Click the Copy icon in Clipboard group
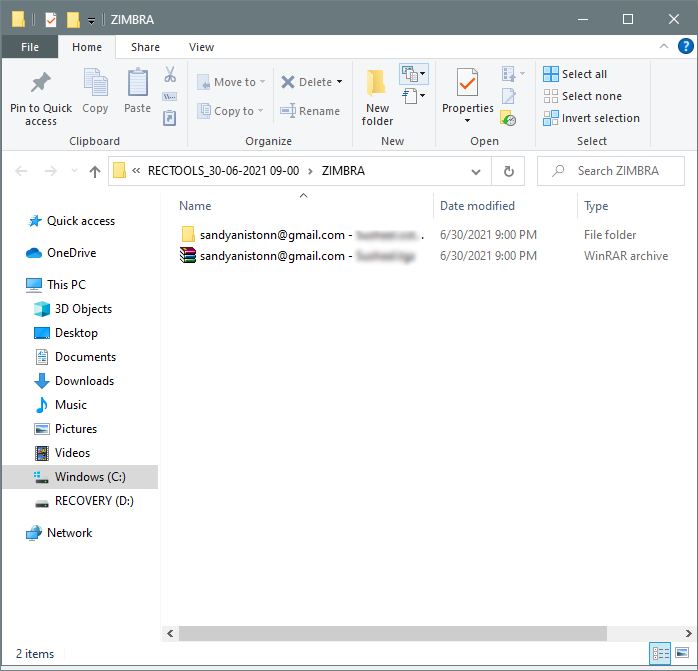 (x=95, y=83)
